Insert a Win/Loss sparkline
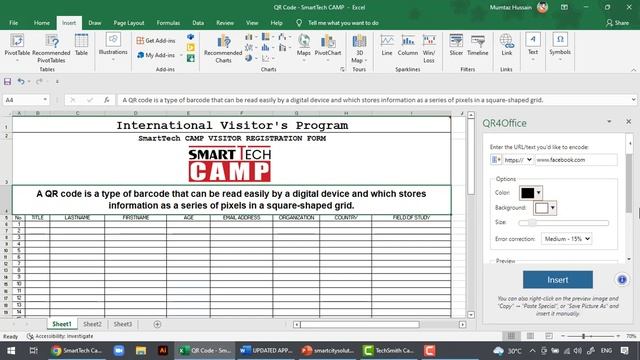This screenshot has width=640, height=360. [429, 48]
